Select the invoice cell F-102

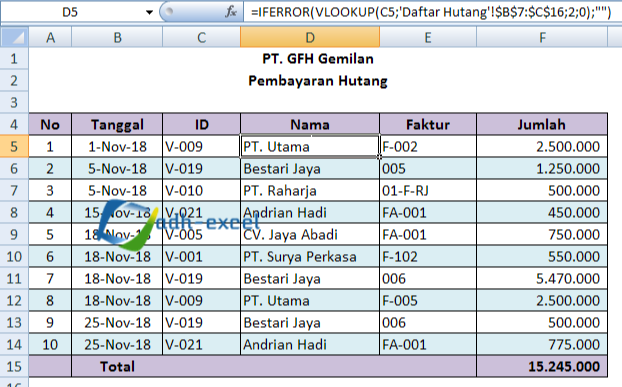[x=428, y=257]
